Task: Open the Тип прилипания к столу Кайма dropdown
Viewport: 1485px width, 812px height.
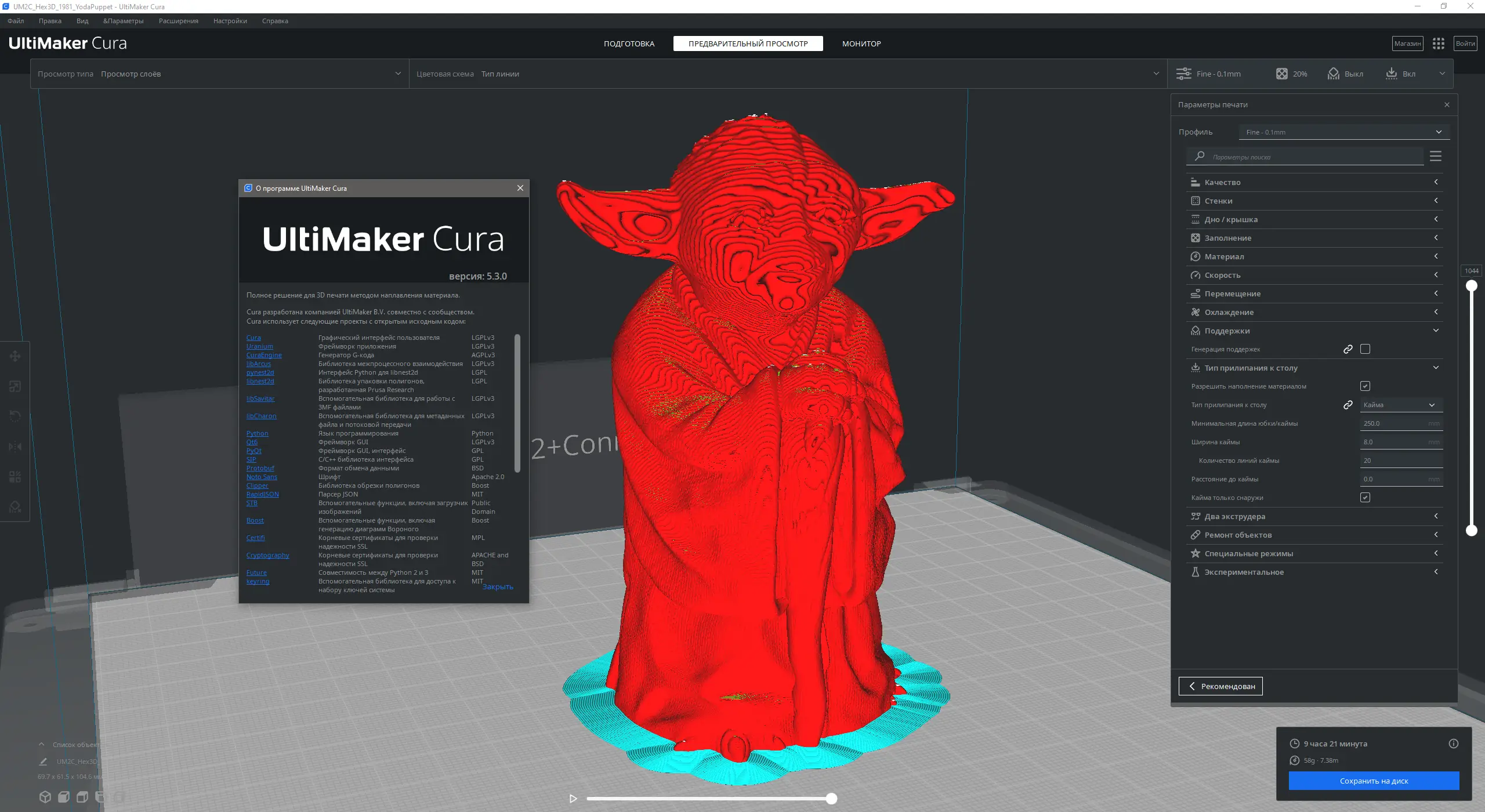Action: pyautogui.click(x=1400, y=405)
